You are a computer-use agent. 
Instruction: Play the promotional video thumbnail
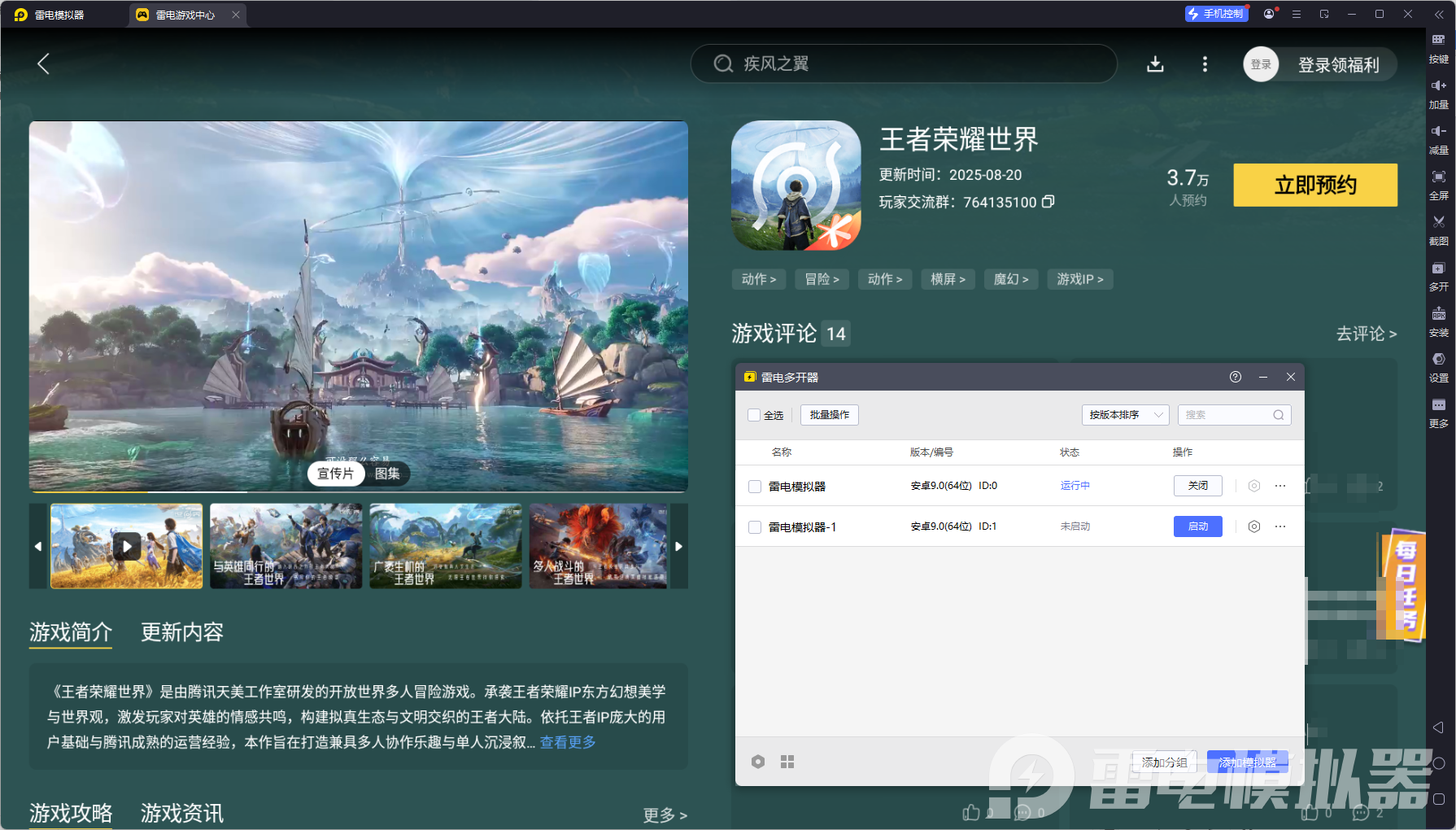pyautogui.click(x=126, y=546)
